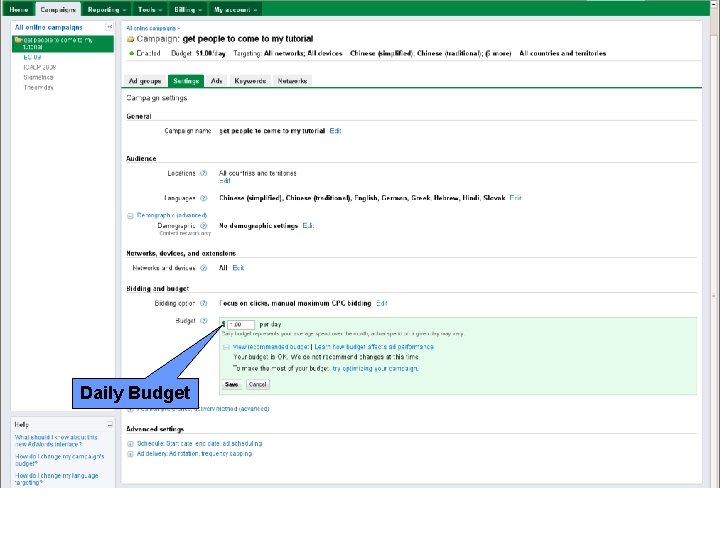
Task: Select the tutorial campaign in the sidebar
Action: click(x=62, y=44)
